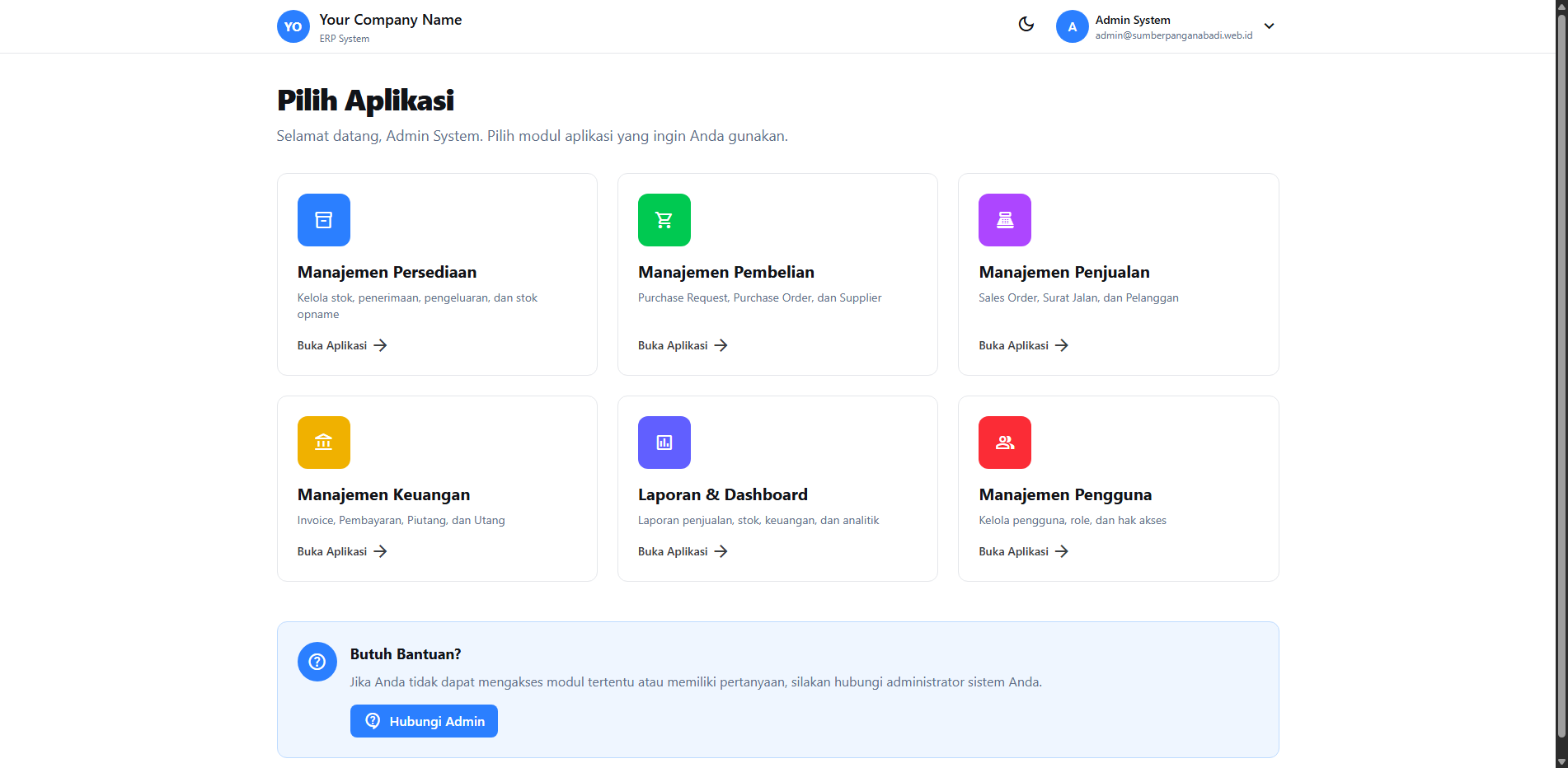Click the red Manajemen Pengguna users icon
The height and width of the screenshot is (768, 1568).
[1004, 443]
